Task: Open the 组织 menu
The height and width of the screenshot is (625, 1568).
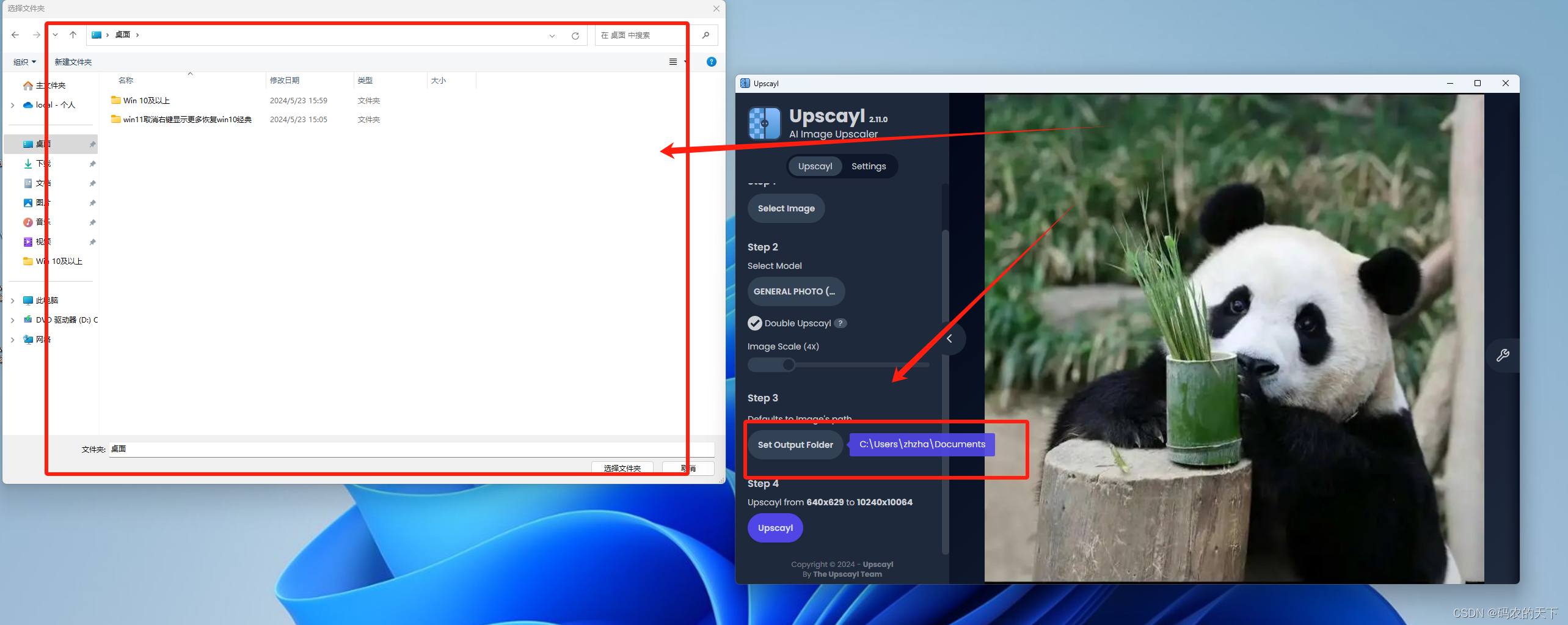Action: tap(25, 62)
